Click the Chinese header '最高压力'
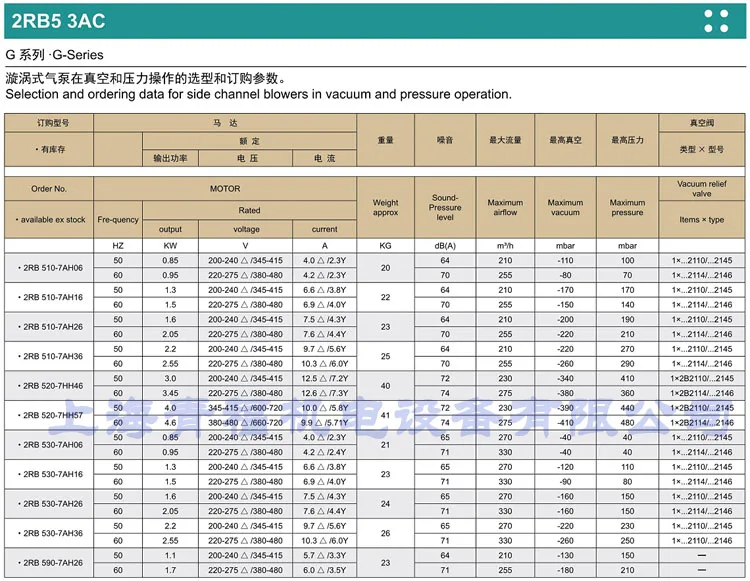750x581 pixels. click(x=627, y=140)
